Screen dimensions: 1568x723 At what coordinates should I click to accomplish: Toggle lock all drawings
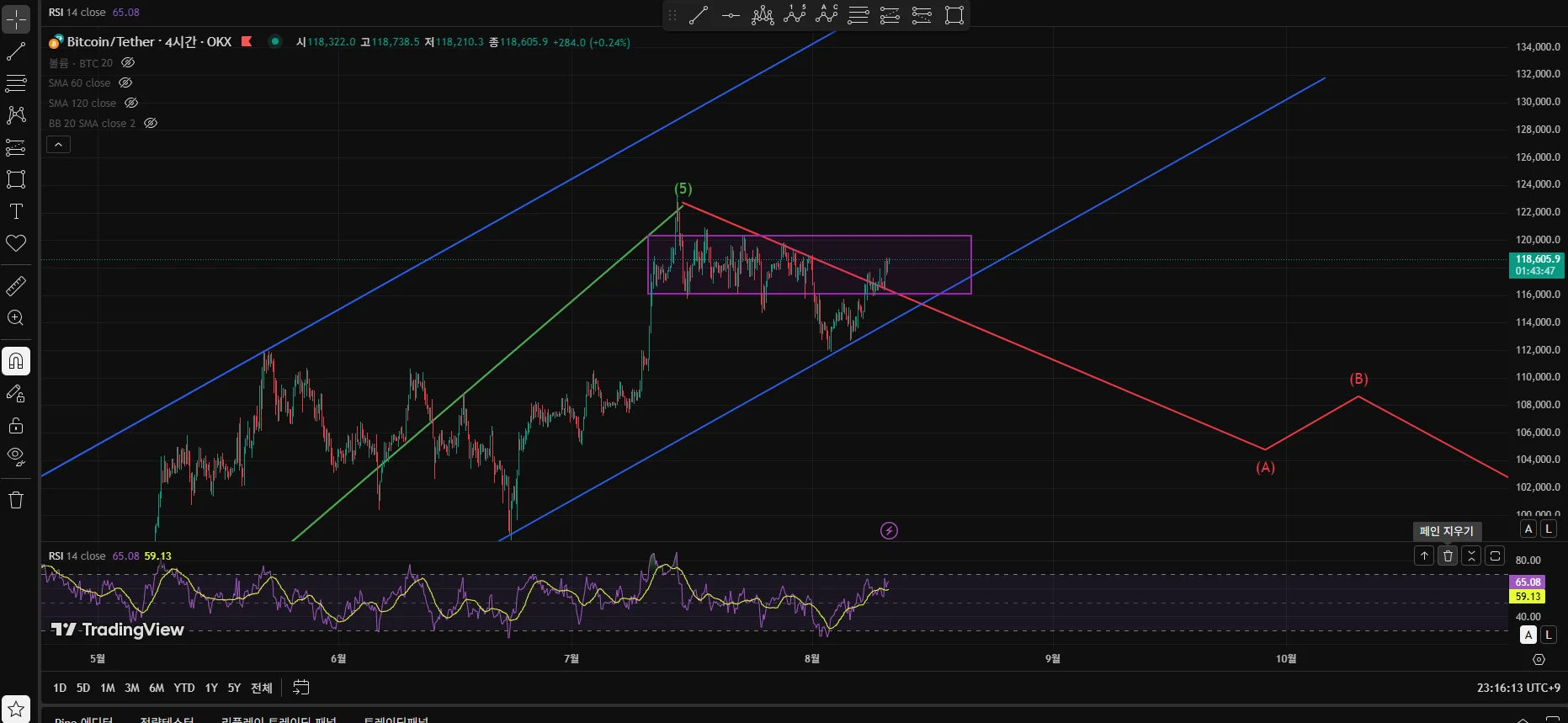coord(16,425)
